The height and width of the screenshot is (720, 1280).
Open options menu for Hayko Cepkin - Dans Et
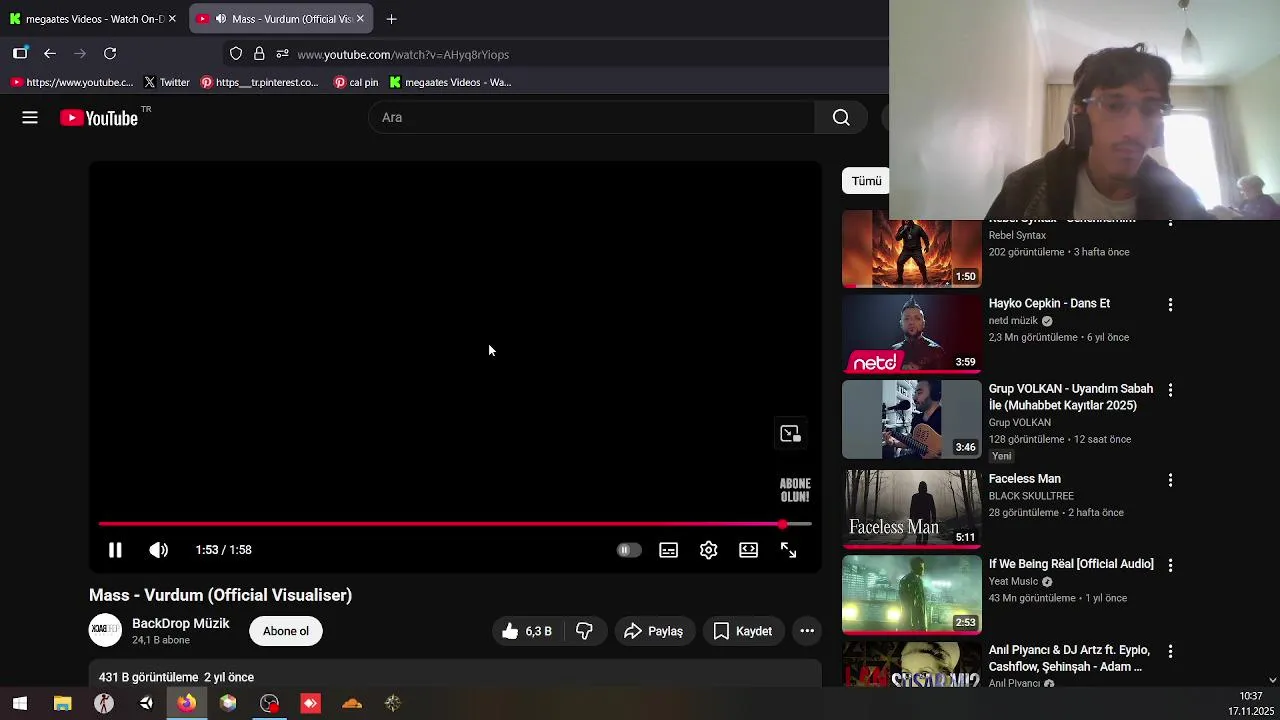(x=1170, y=304)
